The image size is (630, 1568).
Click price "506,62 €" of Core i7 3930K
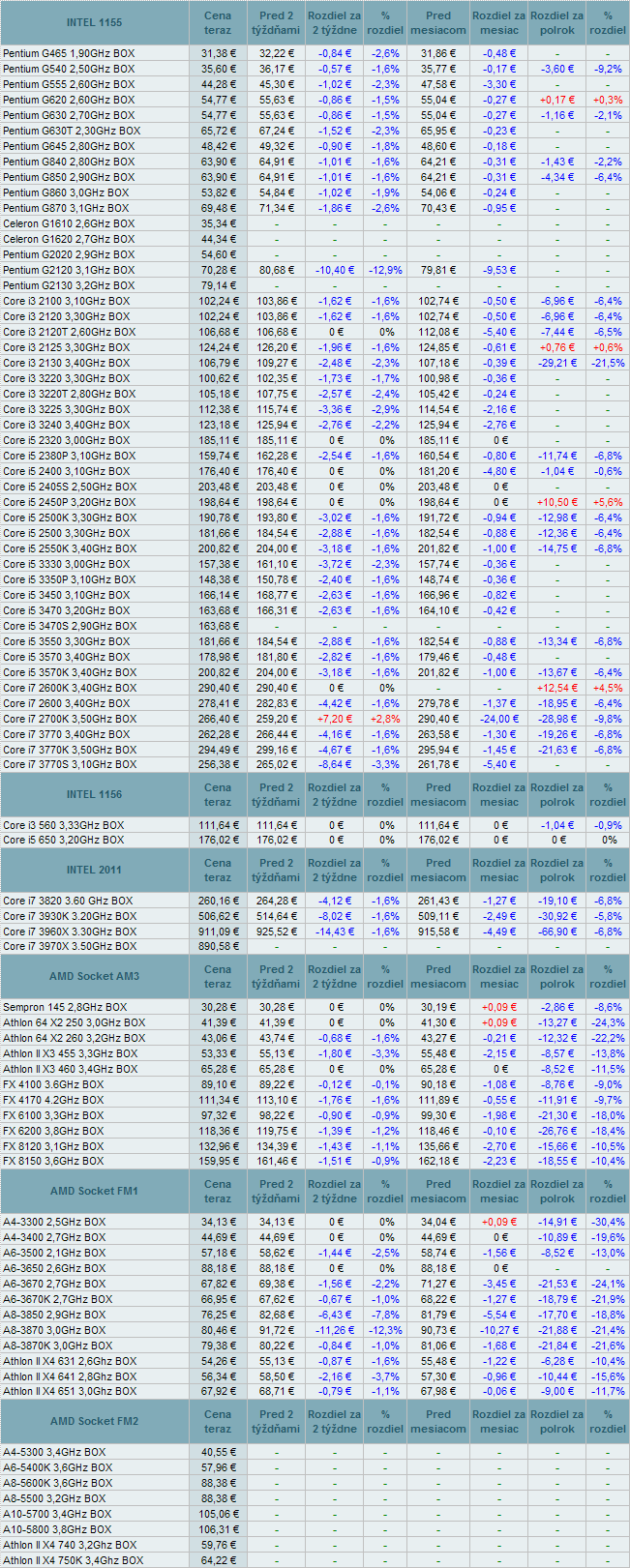[x=218, y=916]
